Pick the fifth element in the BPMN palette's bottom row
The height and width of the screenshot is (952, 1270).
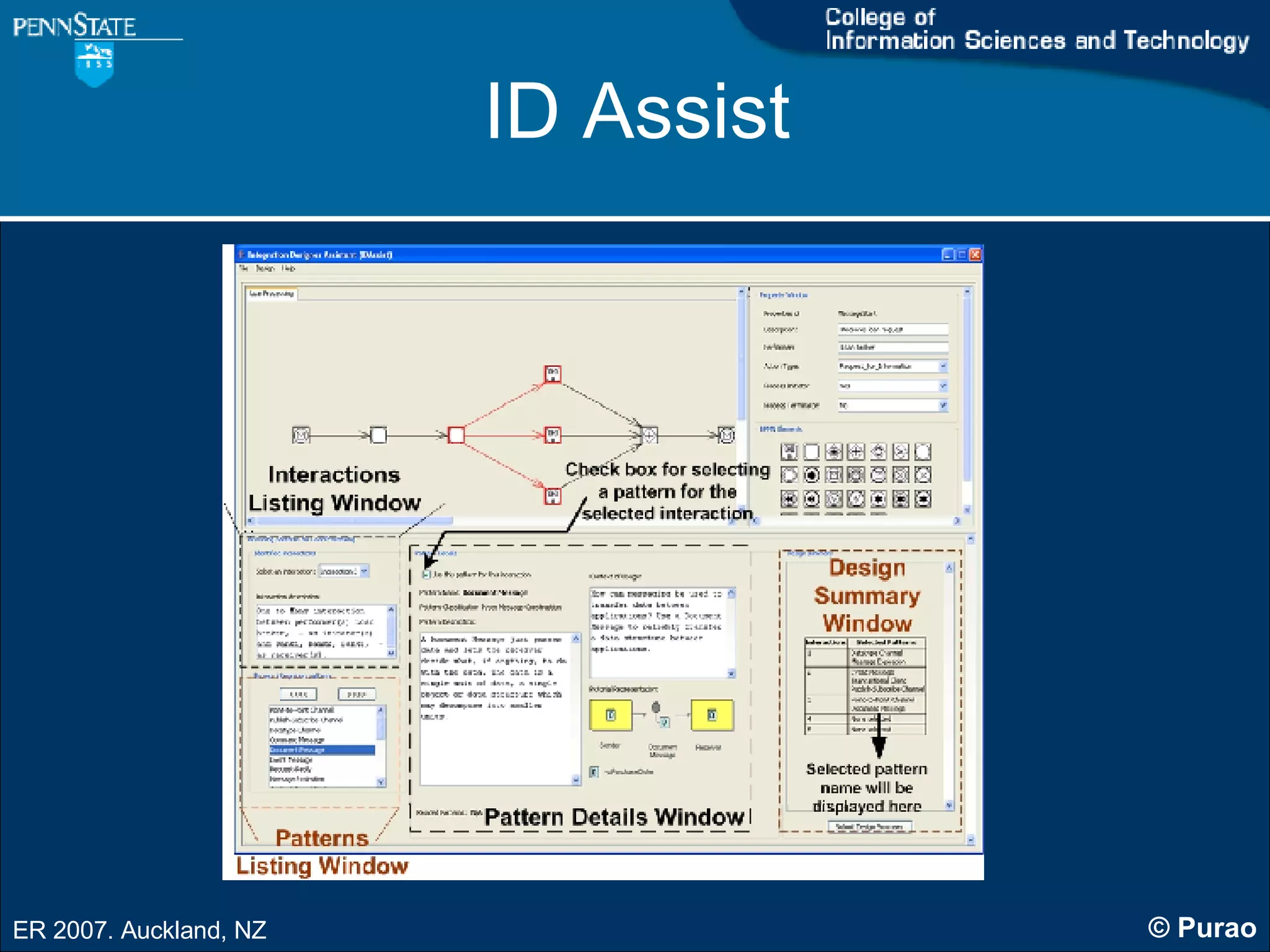pyautogui.click(x=878, y=499)
